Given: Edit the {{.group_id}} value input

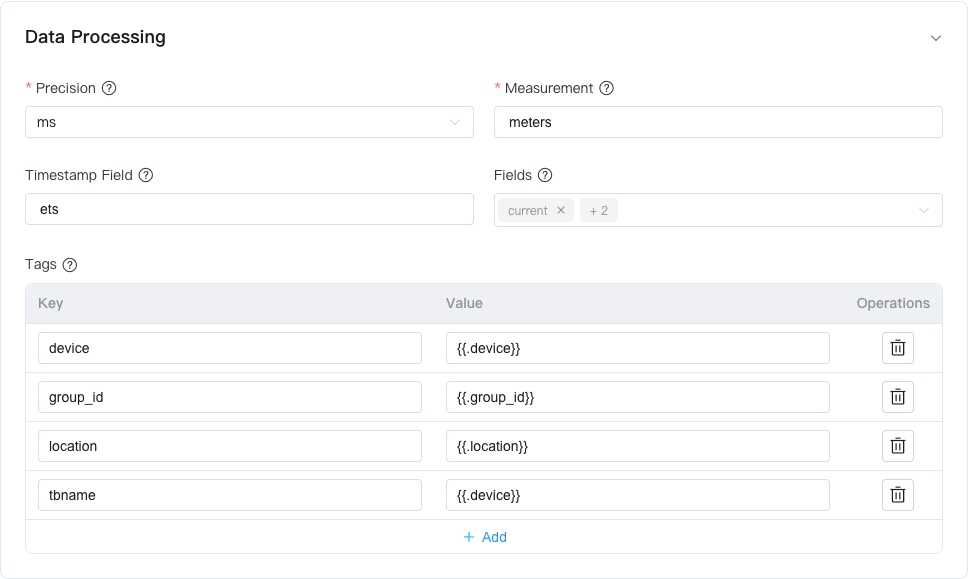Looking at the screenshot, I should (x=638, y=397).
